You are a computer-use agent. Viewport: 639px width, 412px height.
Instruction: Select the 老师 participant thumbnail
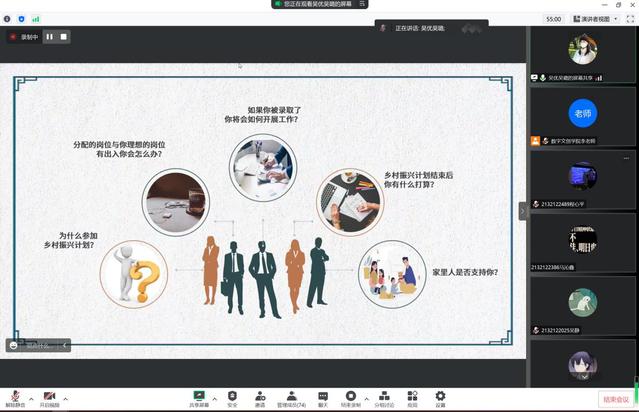coord(582,112)
